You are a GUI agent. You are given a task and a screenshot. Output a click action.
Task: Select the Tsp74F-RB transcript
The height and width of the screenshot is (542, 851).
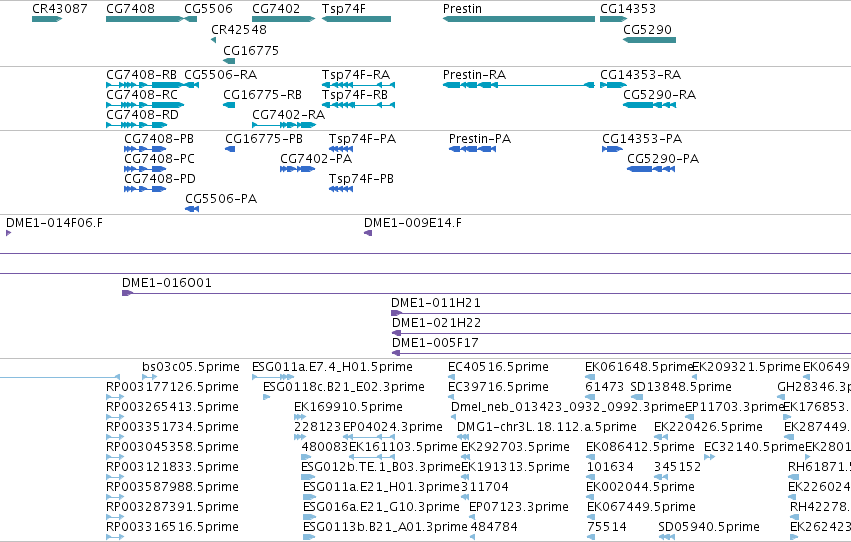358,105
